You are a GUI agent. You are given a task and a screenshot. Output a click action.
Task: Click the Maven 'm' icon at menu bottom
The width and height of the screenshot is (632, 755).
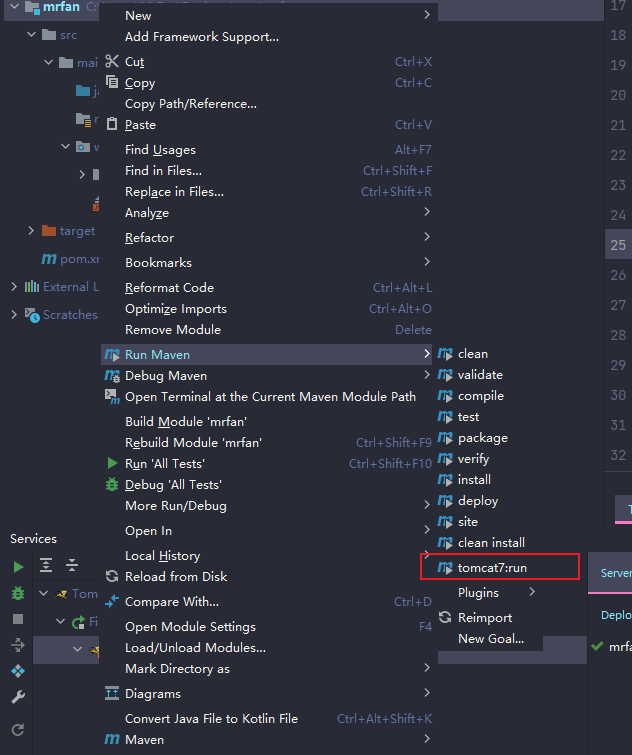coord(112,739)
